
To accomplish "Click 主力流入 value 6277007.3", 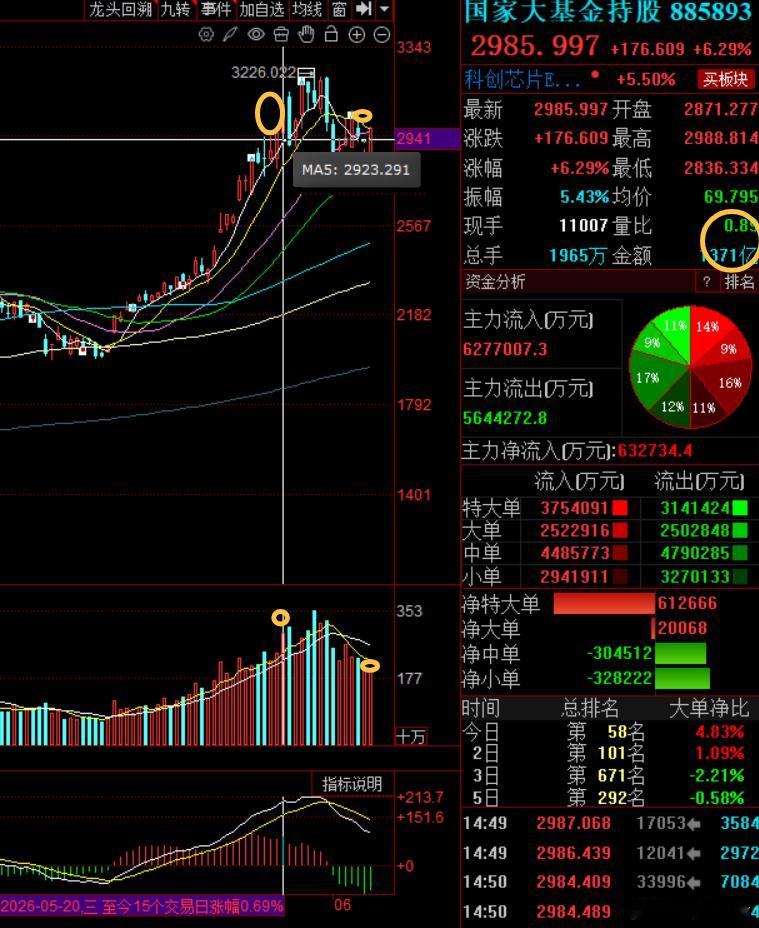I will pyautogui.click(x=505, y=349).
